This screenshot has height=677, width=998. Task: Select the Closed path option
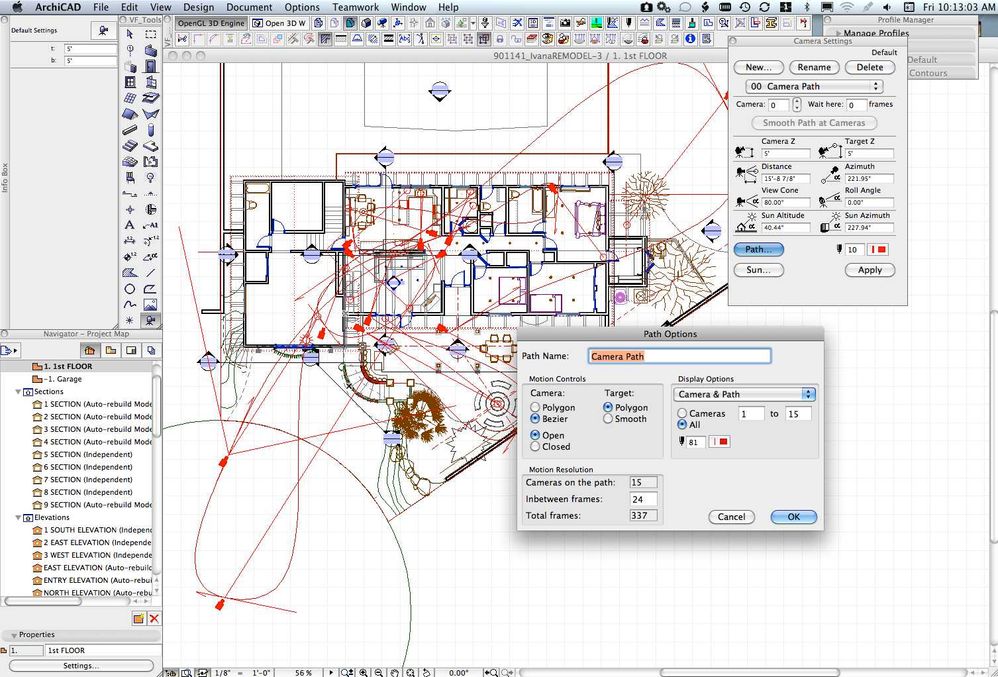coord(535,447)
